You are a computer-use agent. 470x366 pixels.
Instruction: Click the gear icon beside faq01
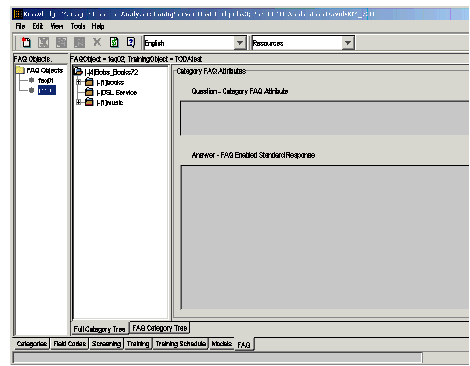[31, 80]
